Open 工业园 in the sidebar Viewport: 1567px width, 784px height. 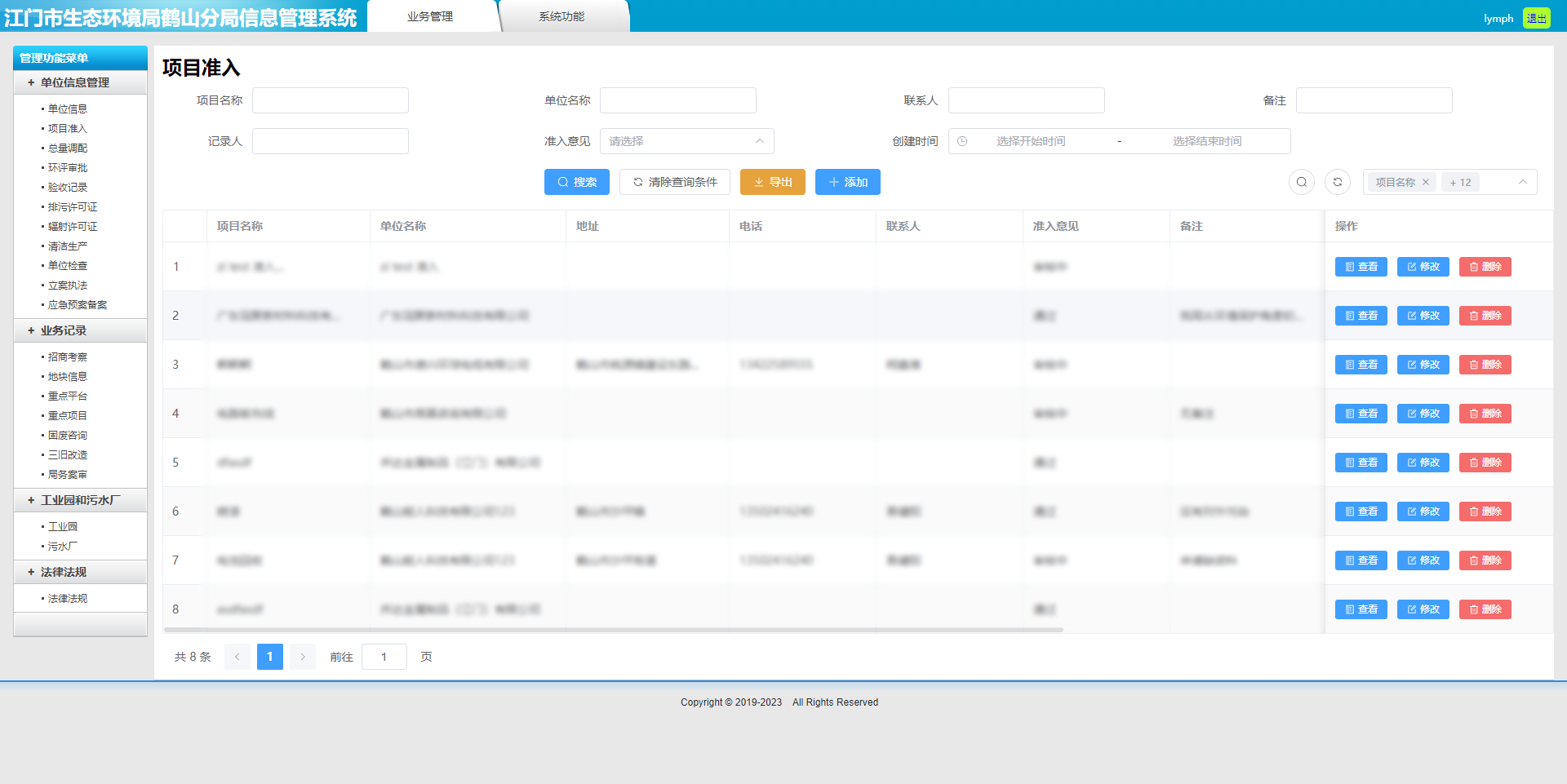tap(62, 526)
